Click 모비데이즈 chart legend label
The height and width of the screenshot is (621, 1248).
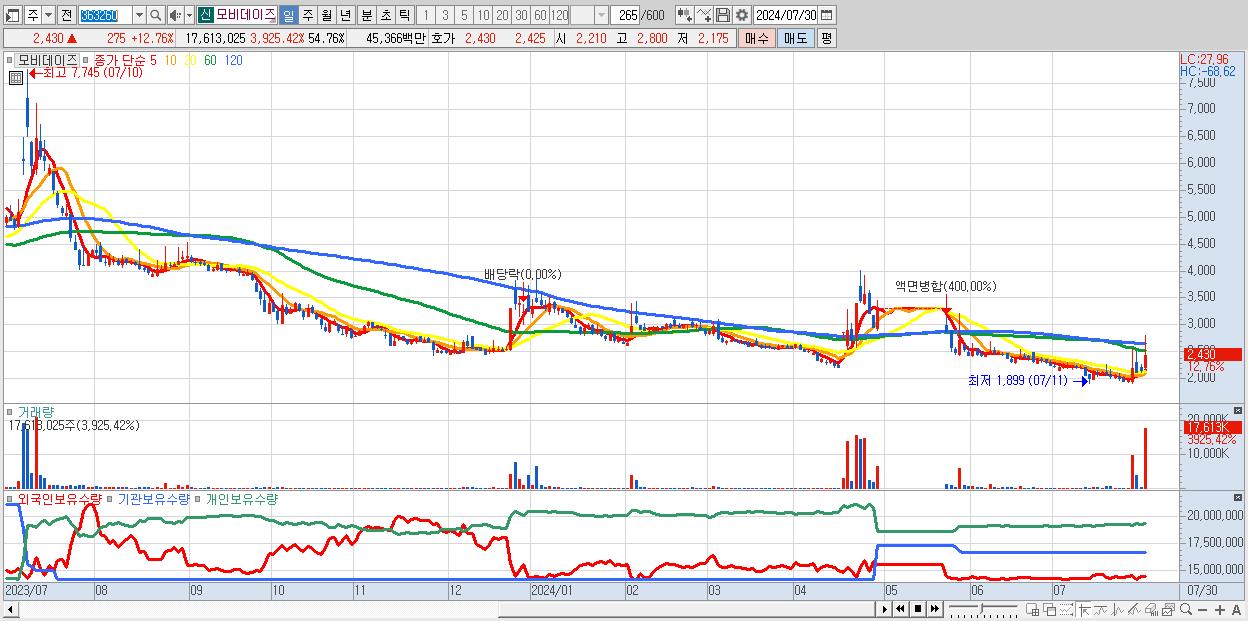click(x=47, y=60)
